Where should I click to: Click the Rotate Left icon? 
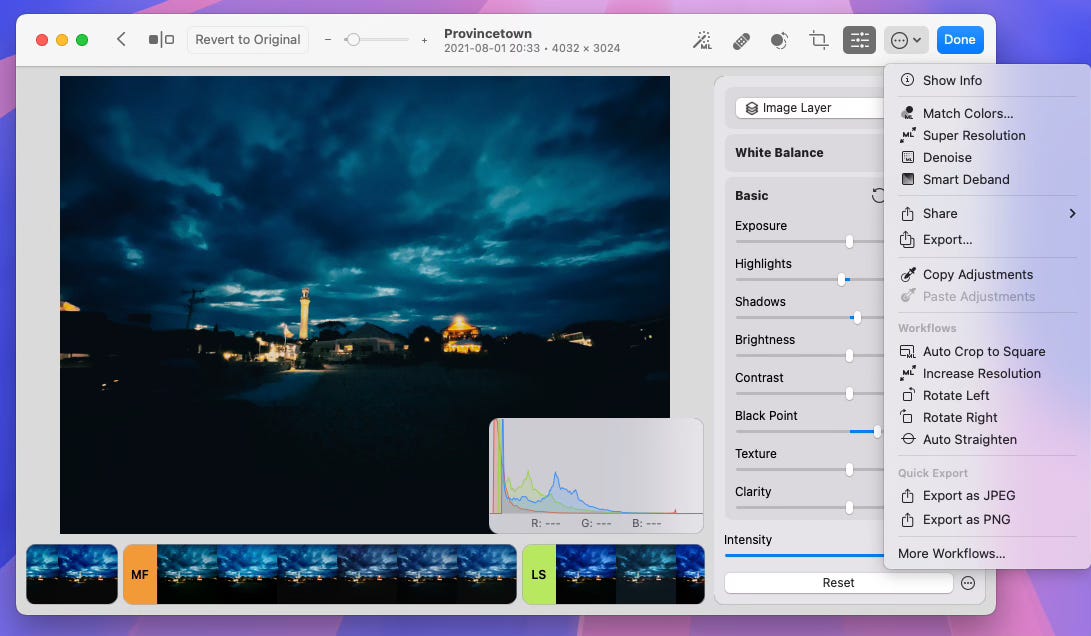click(907, 395)
